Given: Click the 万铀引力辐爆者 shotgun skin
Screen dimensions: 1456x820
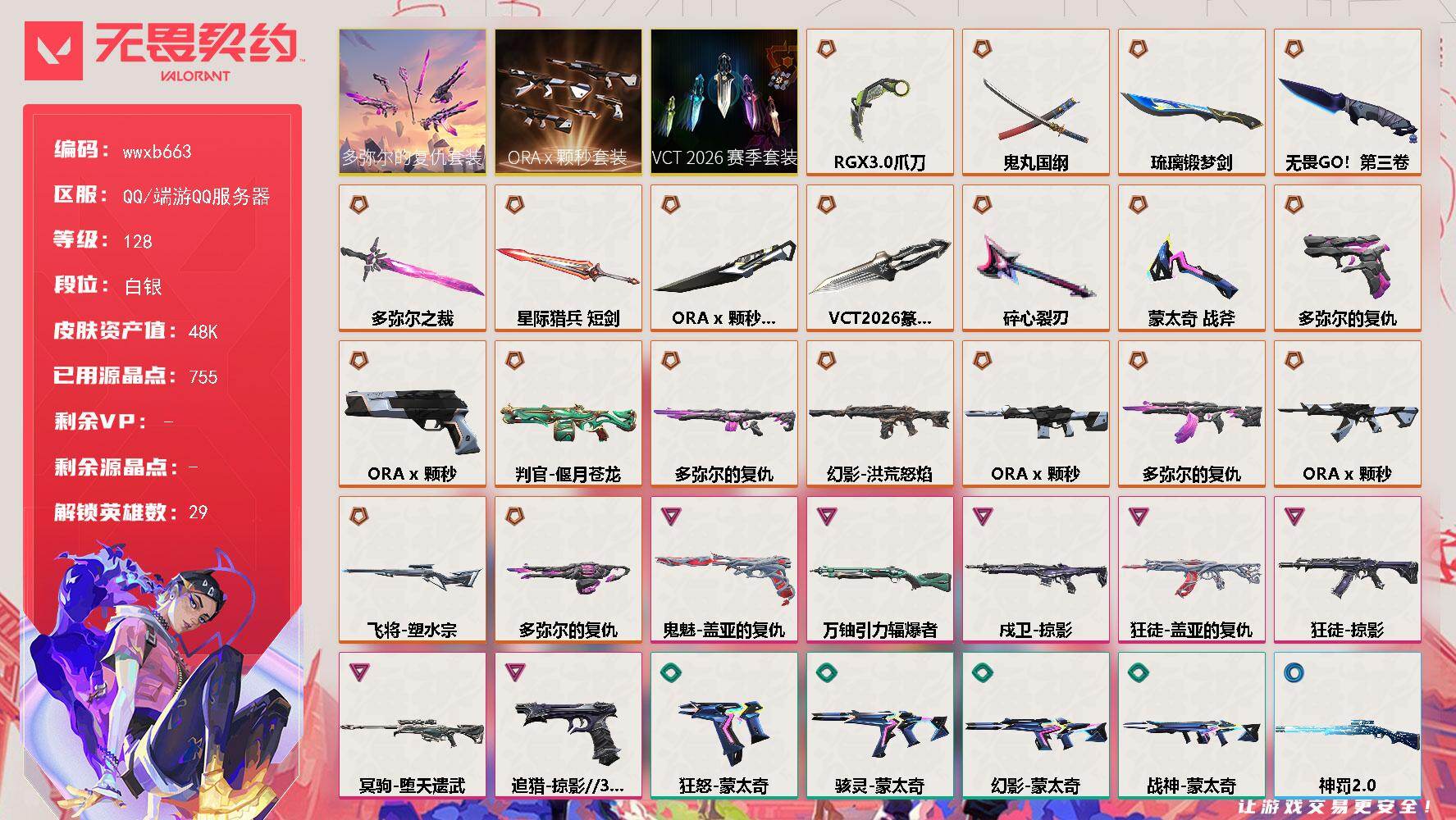Looking at the screenshot, I should tap(879, 569).
